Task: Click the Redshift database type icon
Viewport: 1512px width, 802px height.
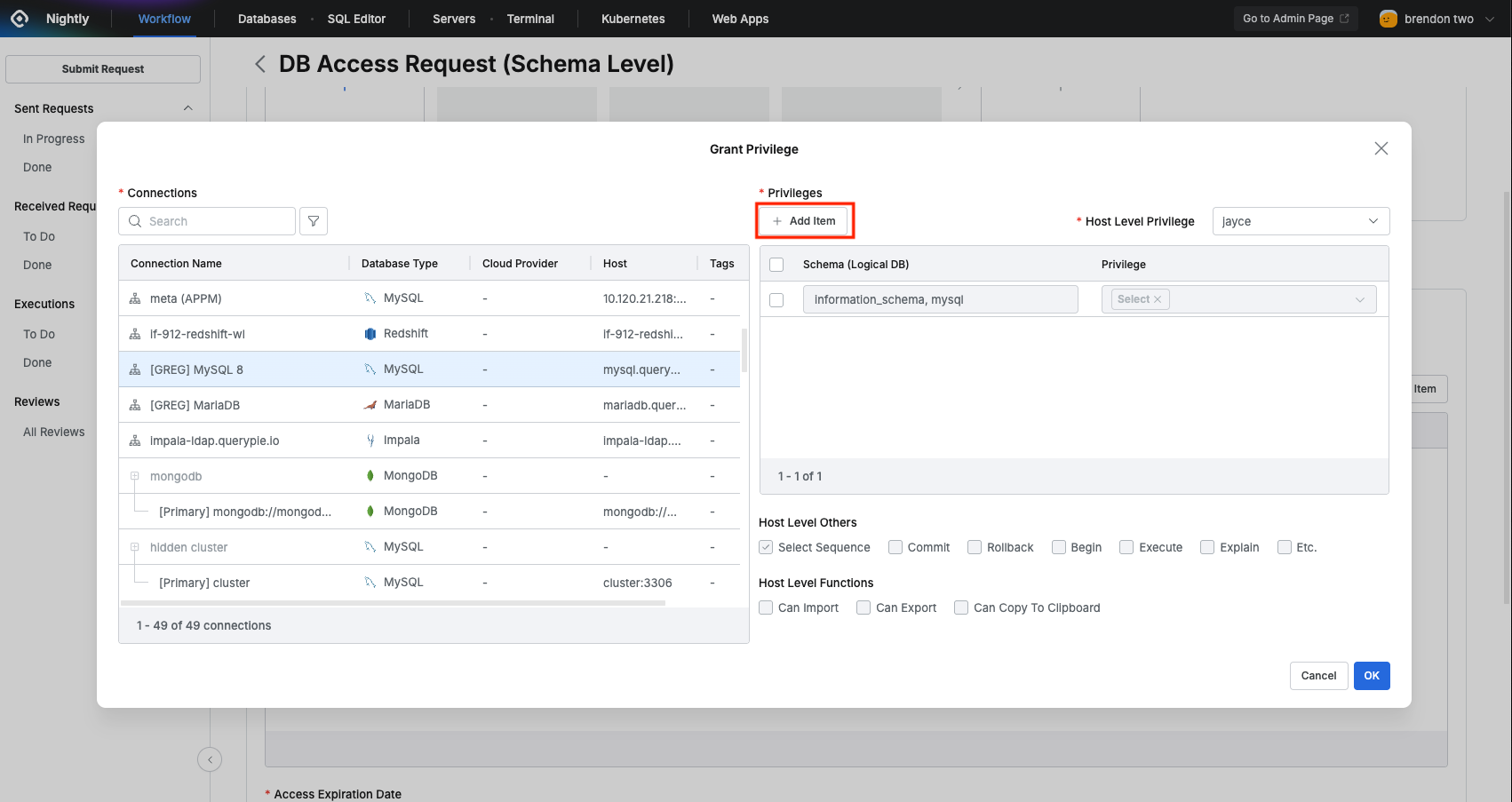Action: pos(370,334)
